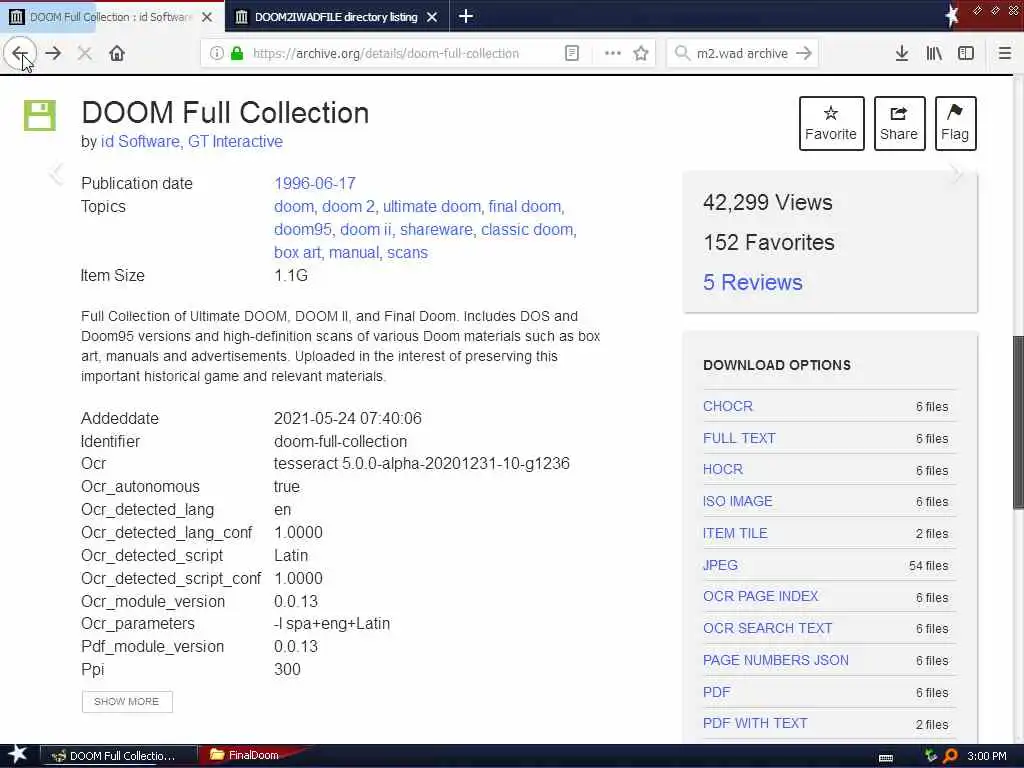Switch to DOOM Full Collection tab
The height and width of the screenshot is (768, 1024).
point(112,17)
